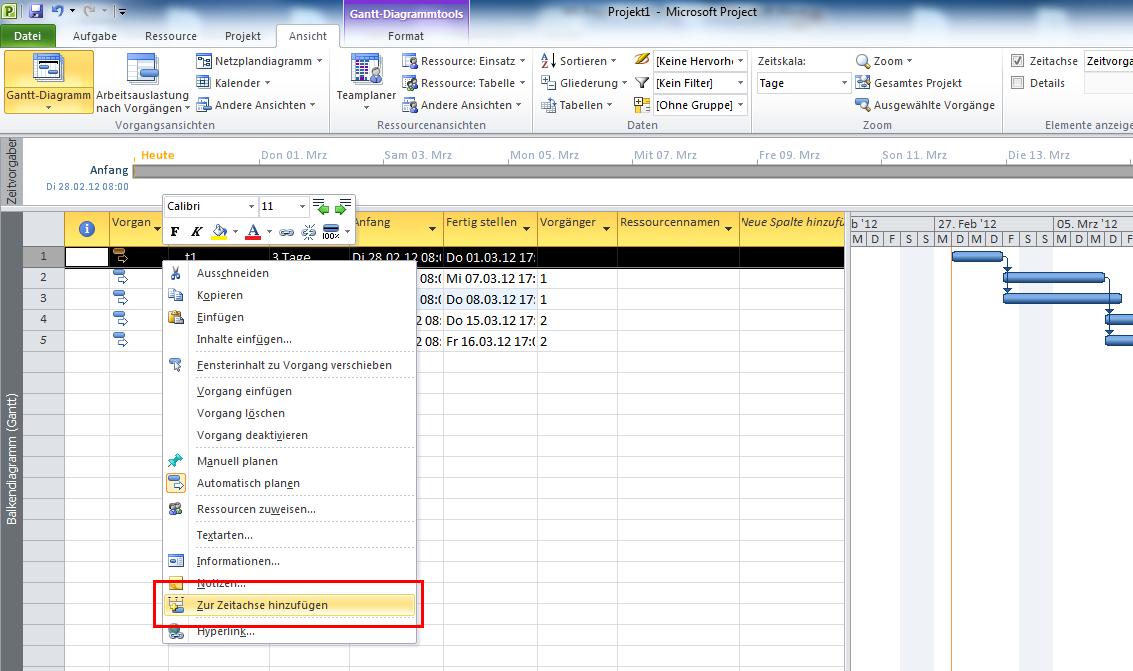Open the Teamplaner view
This screenshot has height=671, width=1133.
click(366, 82)
